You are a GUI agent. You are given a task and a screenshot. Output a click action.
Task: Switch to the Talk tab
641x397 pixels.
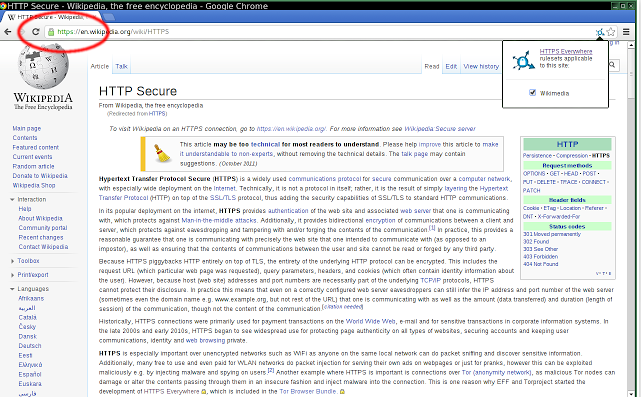pyautogui.click(x=121, y=66)
